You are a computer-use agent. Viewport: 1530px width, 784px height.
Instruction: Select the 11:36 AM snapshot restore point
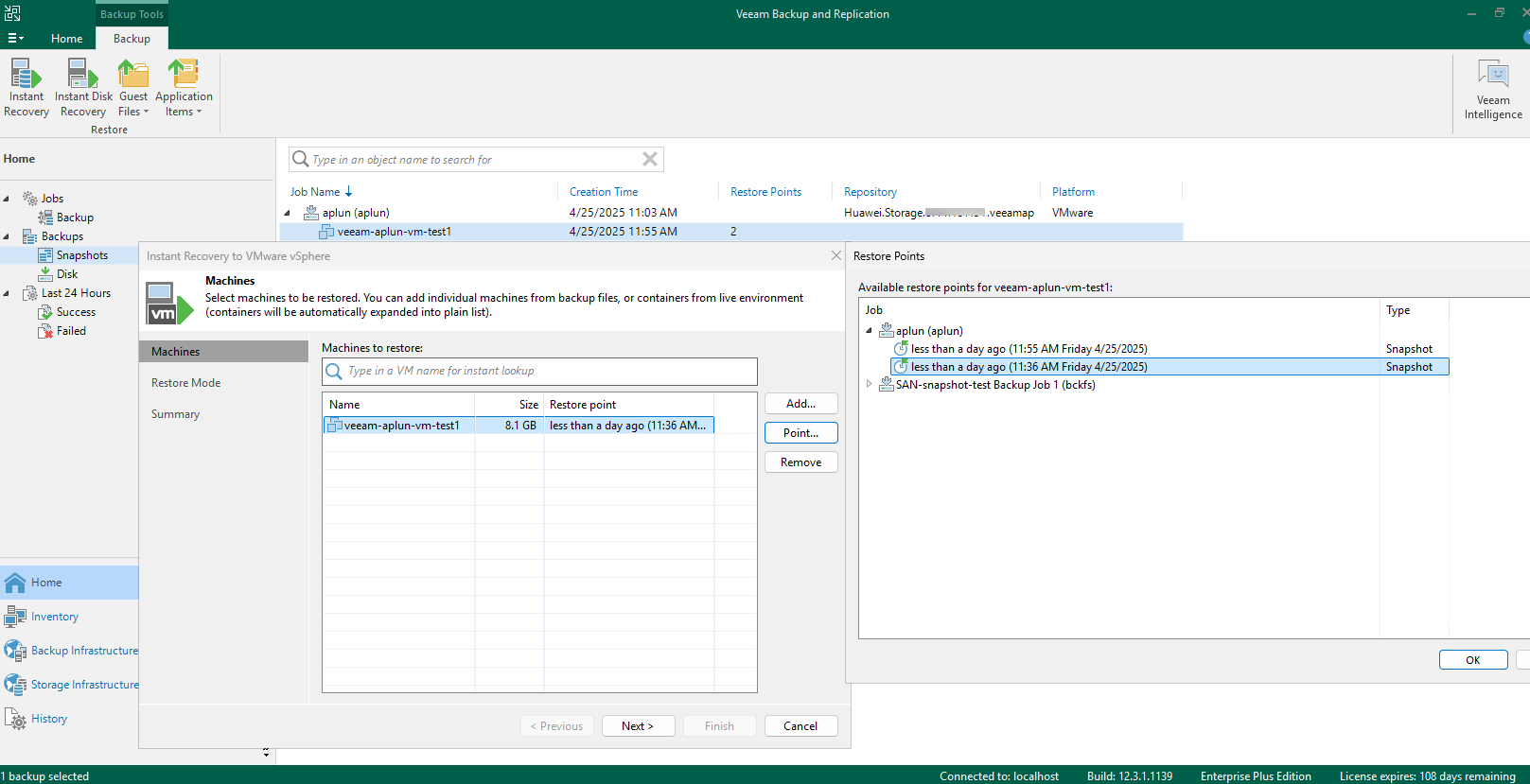[1169, 367]
